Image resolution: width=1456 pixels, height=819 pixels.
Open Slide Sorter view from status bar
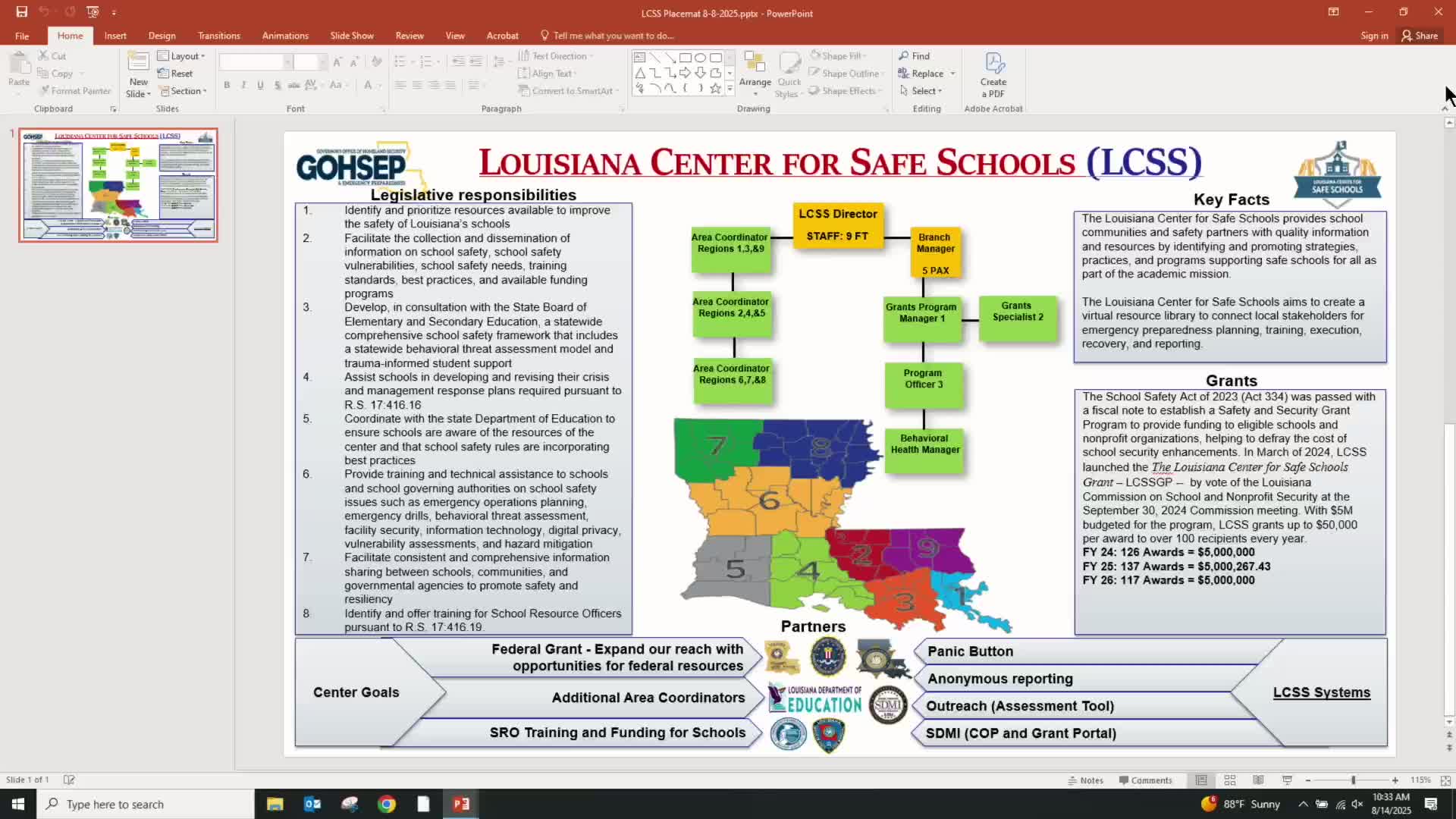tap(1230, 780)
